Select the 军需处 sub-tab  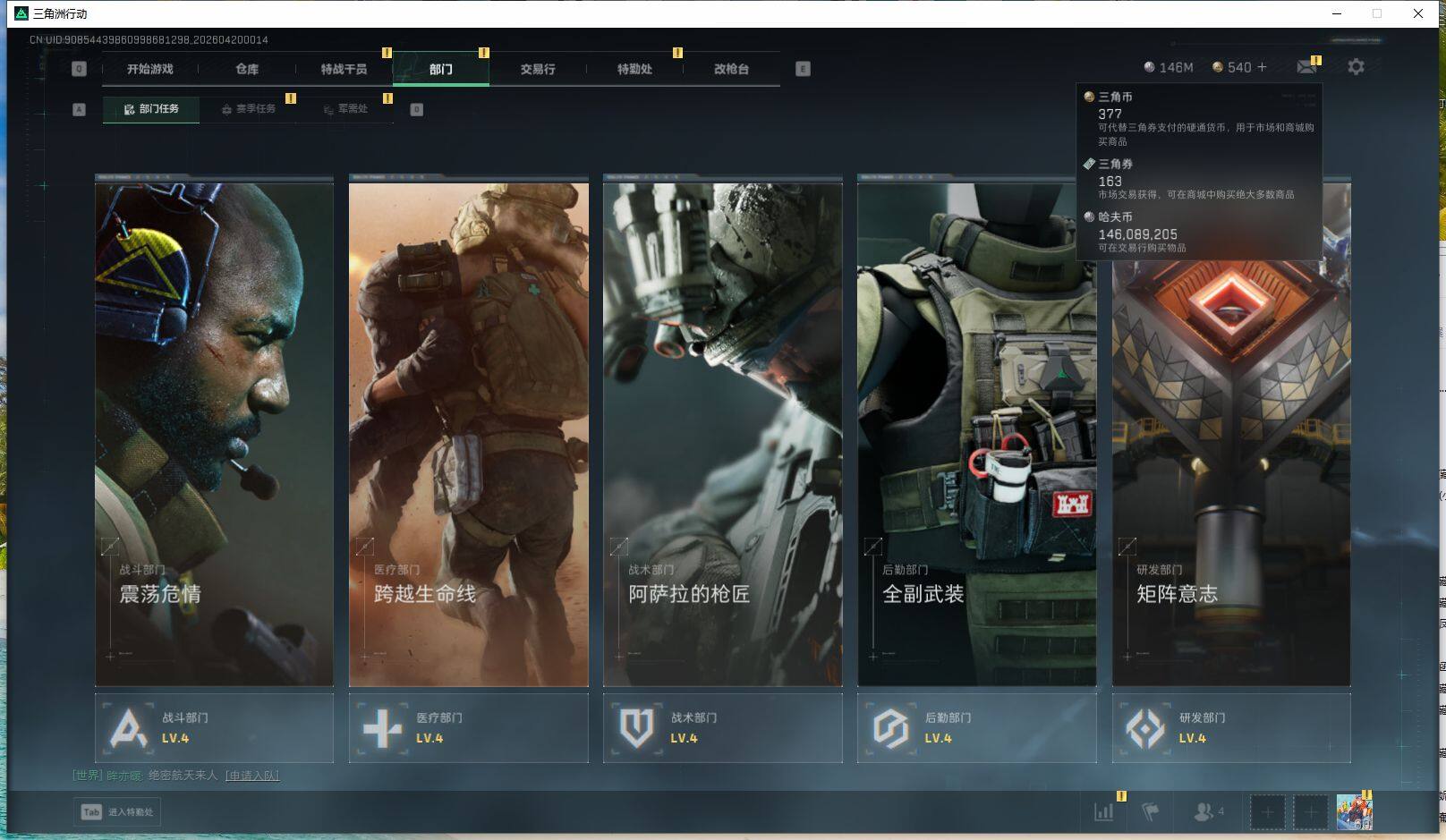click(x=346, y=109)
